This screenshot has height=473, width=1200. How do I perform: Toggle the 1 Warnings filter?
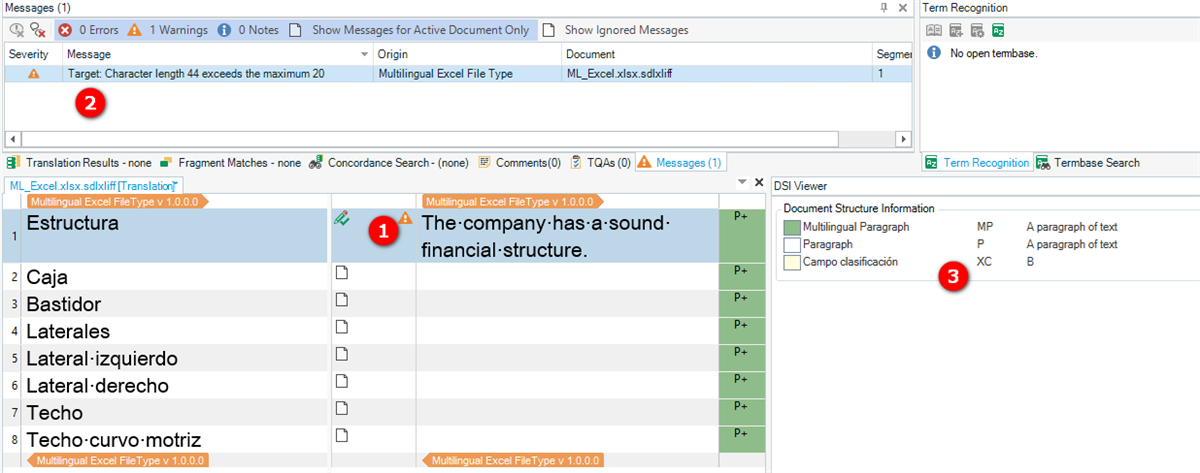(x=168, y=30)
